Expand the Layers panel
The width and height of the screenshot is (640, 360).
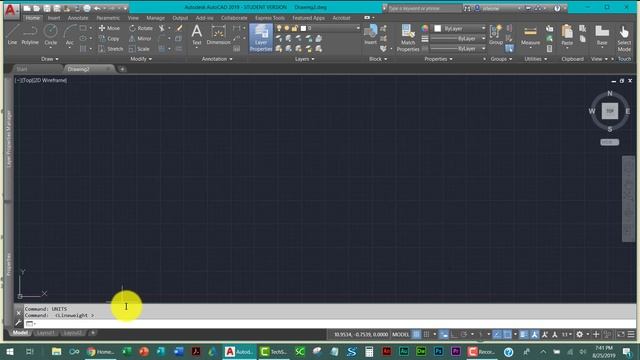[x=304, y=59]
